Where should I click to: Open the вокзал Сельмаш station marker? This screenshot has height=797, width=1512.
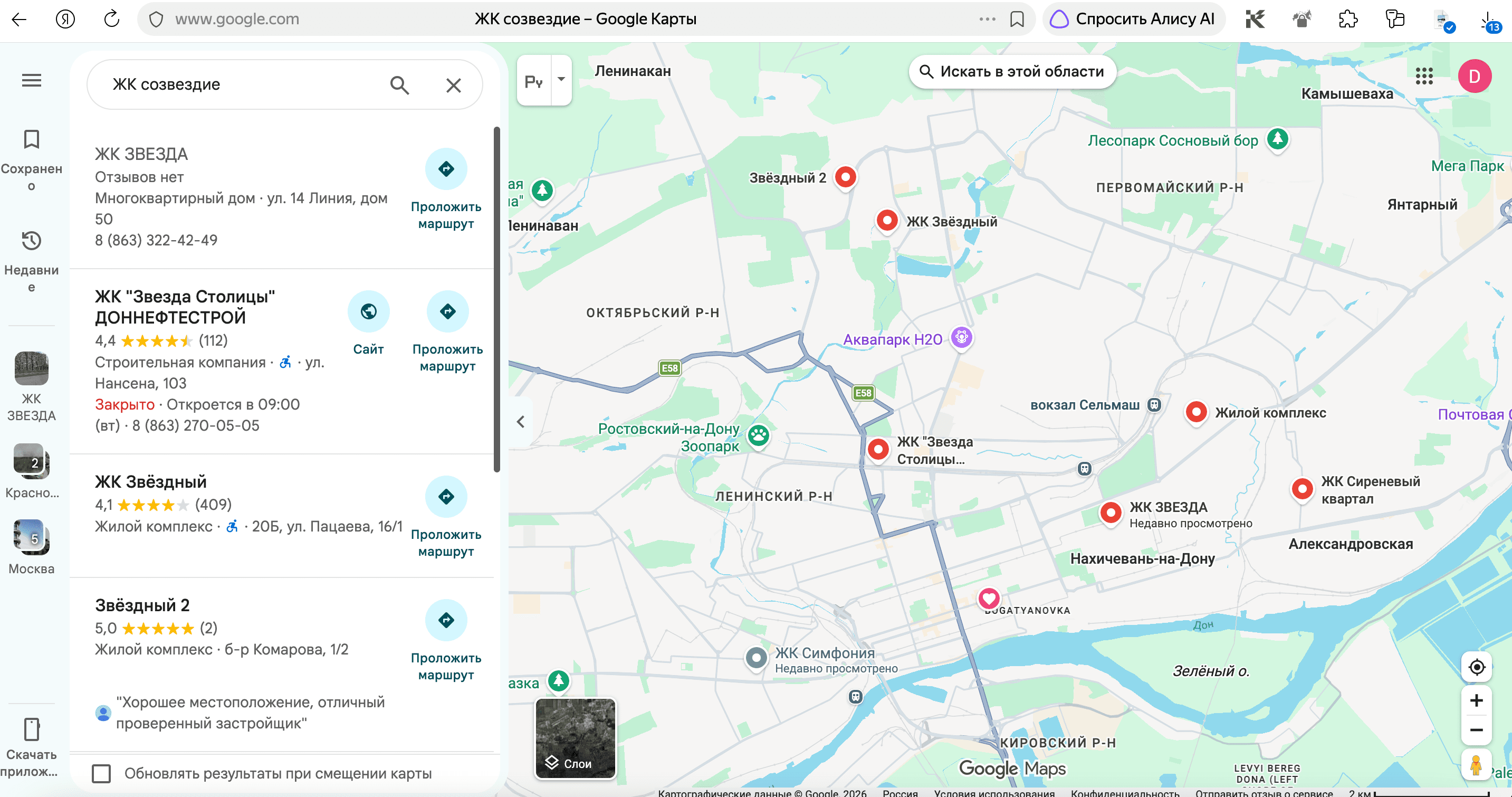[x=1154, y=405]
